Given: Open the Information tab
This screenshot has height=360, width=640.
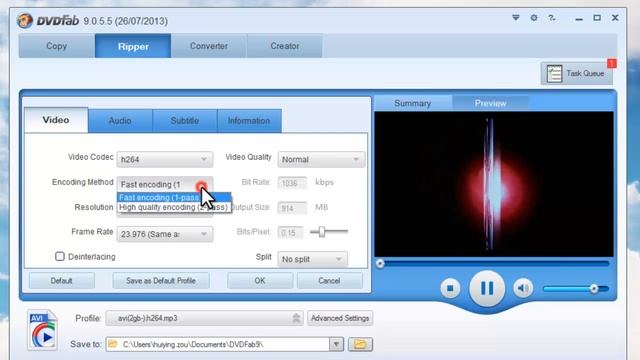Looking at the screenshot, I should [x=249, y=121].
